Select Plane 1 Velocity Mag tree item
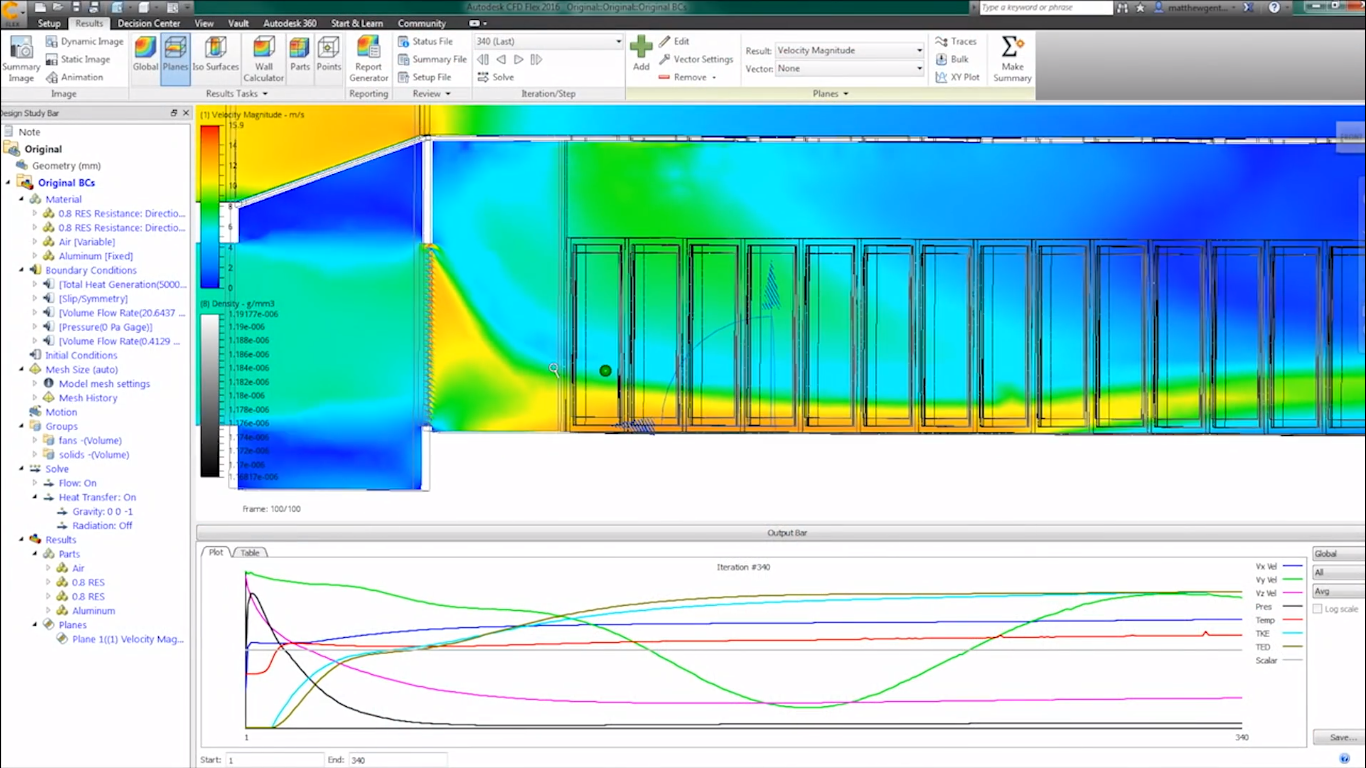Image resolution: width=1366 pixels, height=768 pixels. click(128, 639)
